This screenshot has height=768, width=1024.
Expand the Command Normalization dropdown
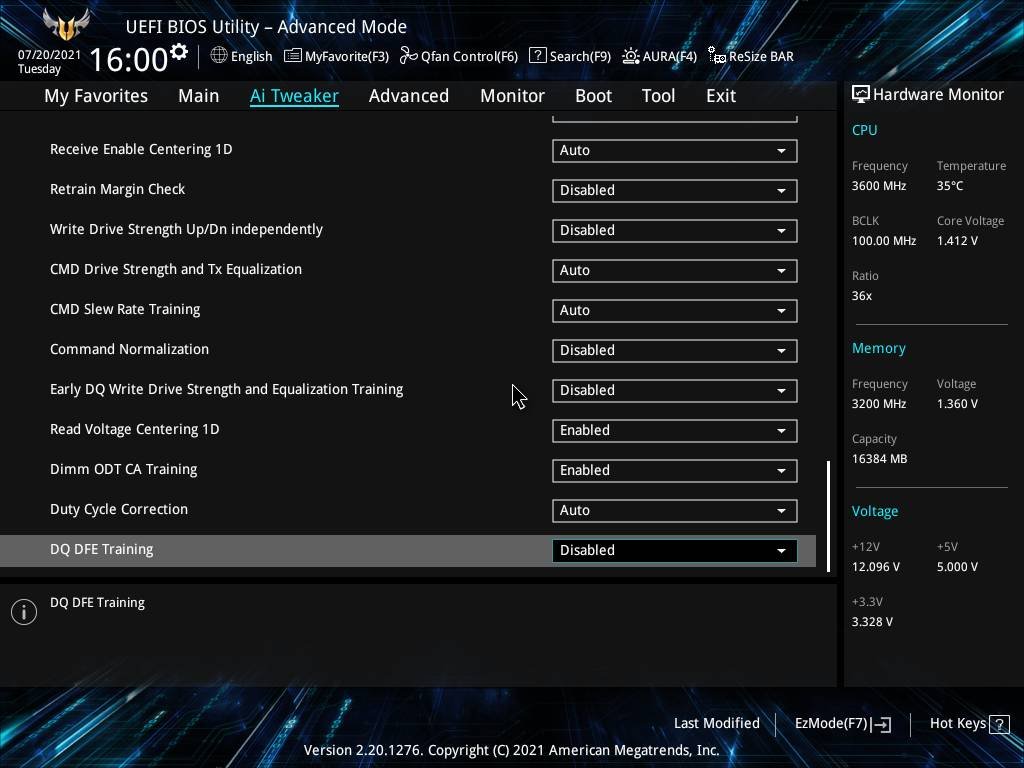[x=674, y=350]
